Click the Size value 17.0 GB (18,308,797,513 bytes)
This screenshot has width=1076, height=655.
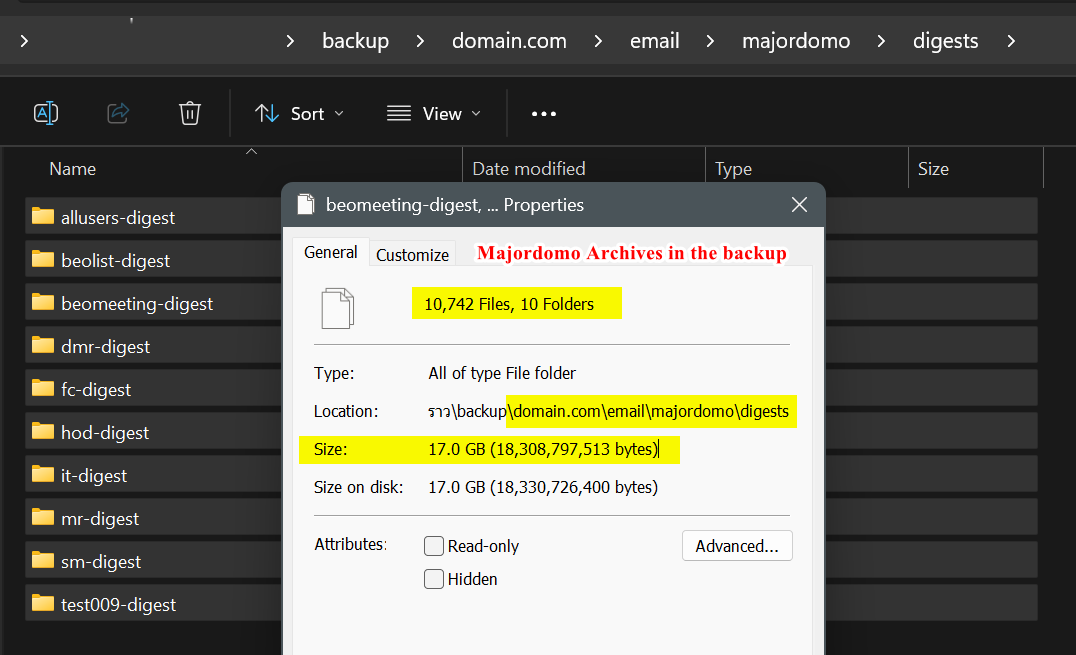(x=543, y=449)
